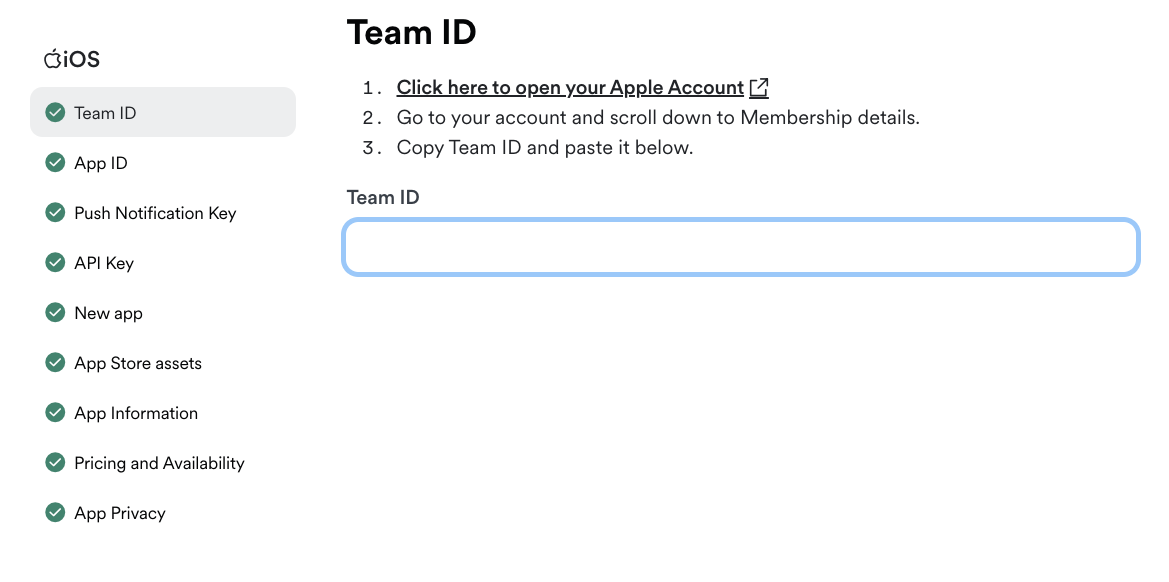Click the external link icon beside Apple Account link
Image resolution: width=1169 pixels, height=582 pixels.
pyautogui.click(x=758, y=87)
